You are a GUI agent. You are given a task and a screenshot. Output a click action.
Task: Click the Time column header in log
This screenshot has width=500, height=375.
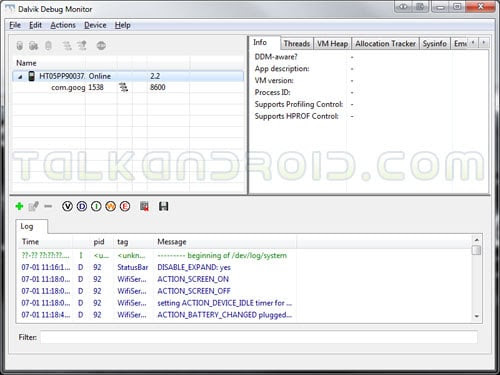[45, 242]
